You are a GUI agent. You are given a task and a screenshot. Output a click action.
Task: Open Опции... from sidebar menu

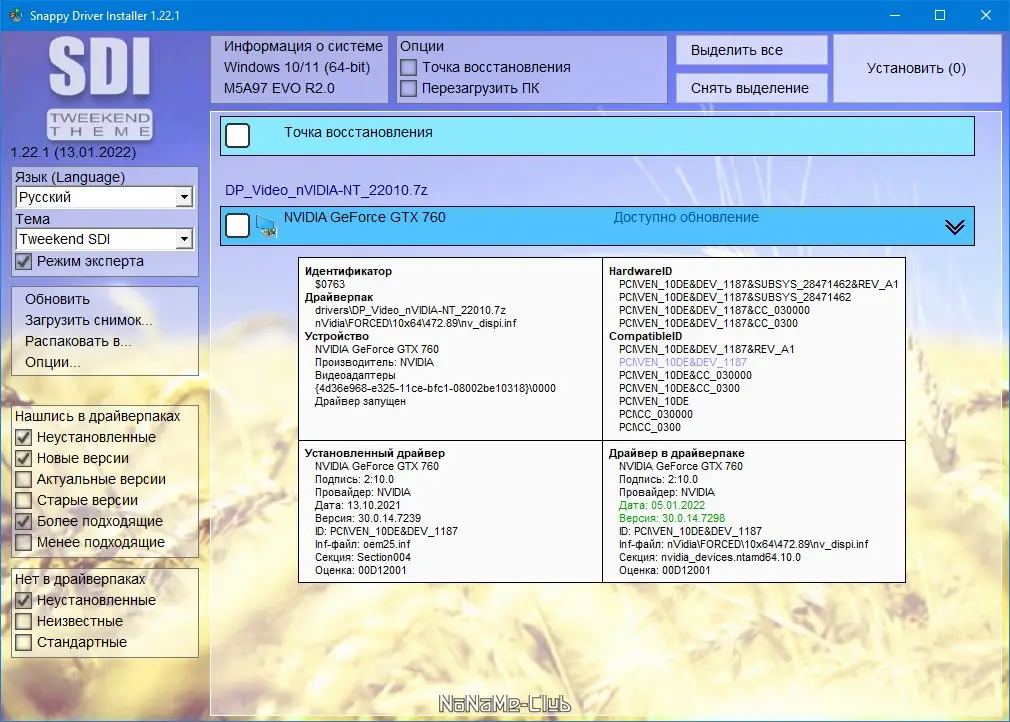tap(53, 362)
